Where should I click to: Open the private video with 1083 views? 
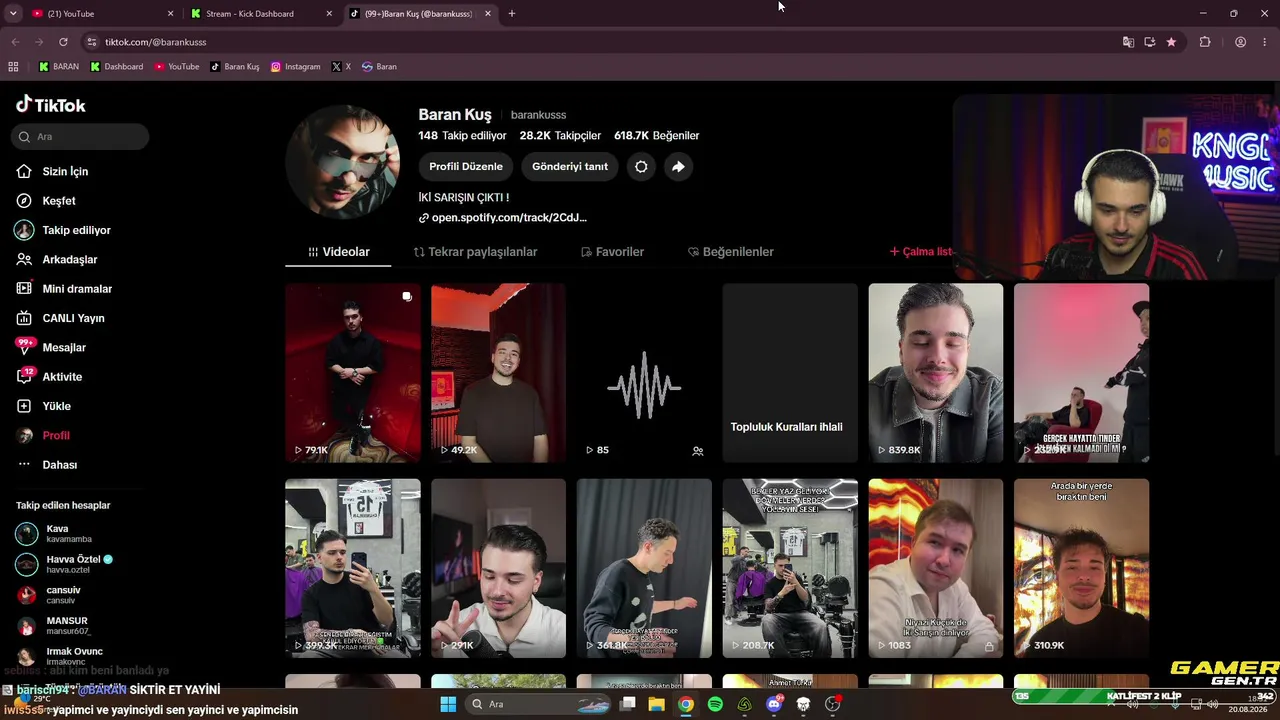tap(936, 568)
